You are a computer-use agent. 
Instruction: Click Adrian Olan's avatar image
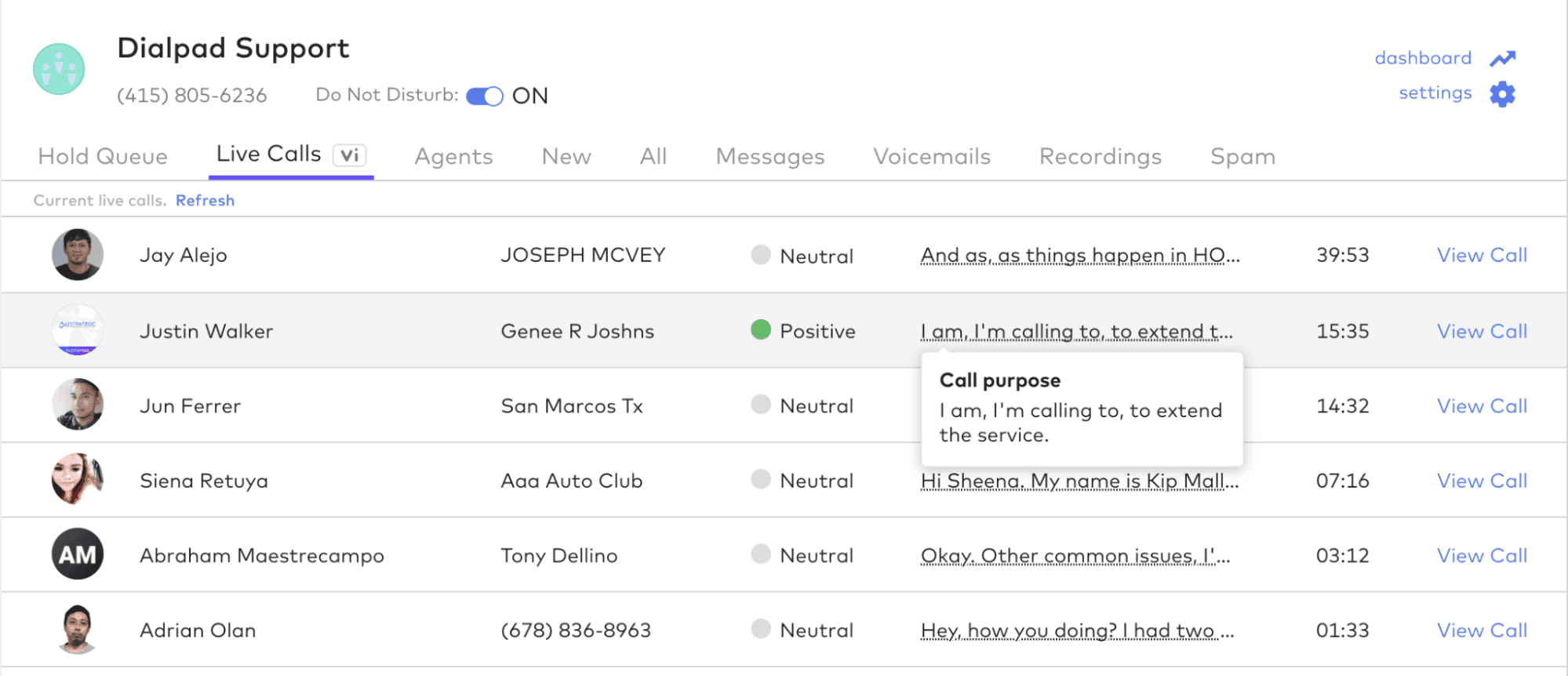pyautogui.click(x=77, y=629)
